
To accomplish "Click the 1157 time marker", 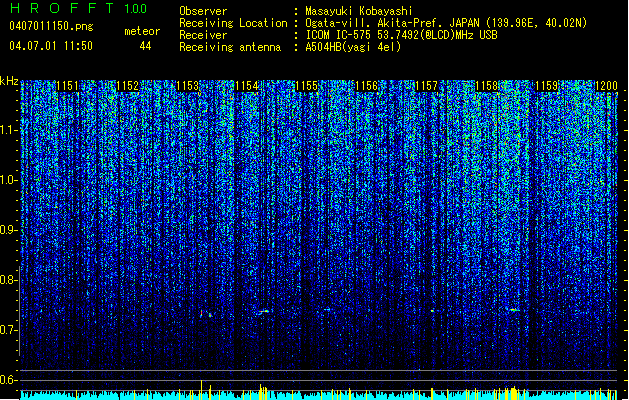I will [x=427, y=86].
